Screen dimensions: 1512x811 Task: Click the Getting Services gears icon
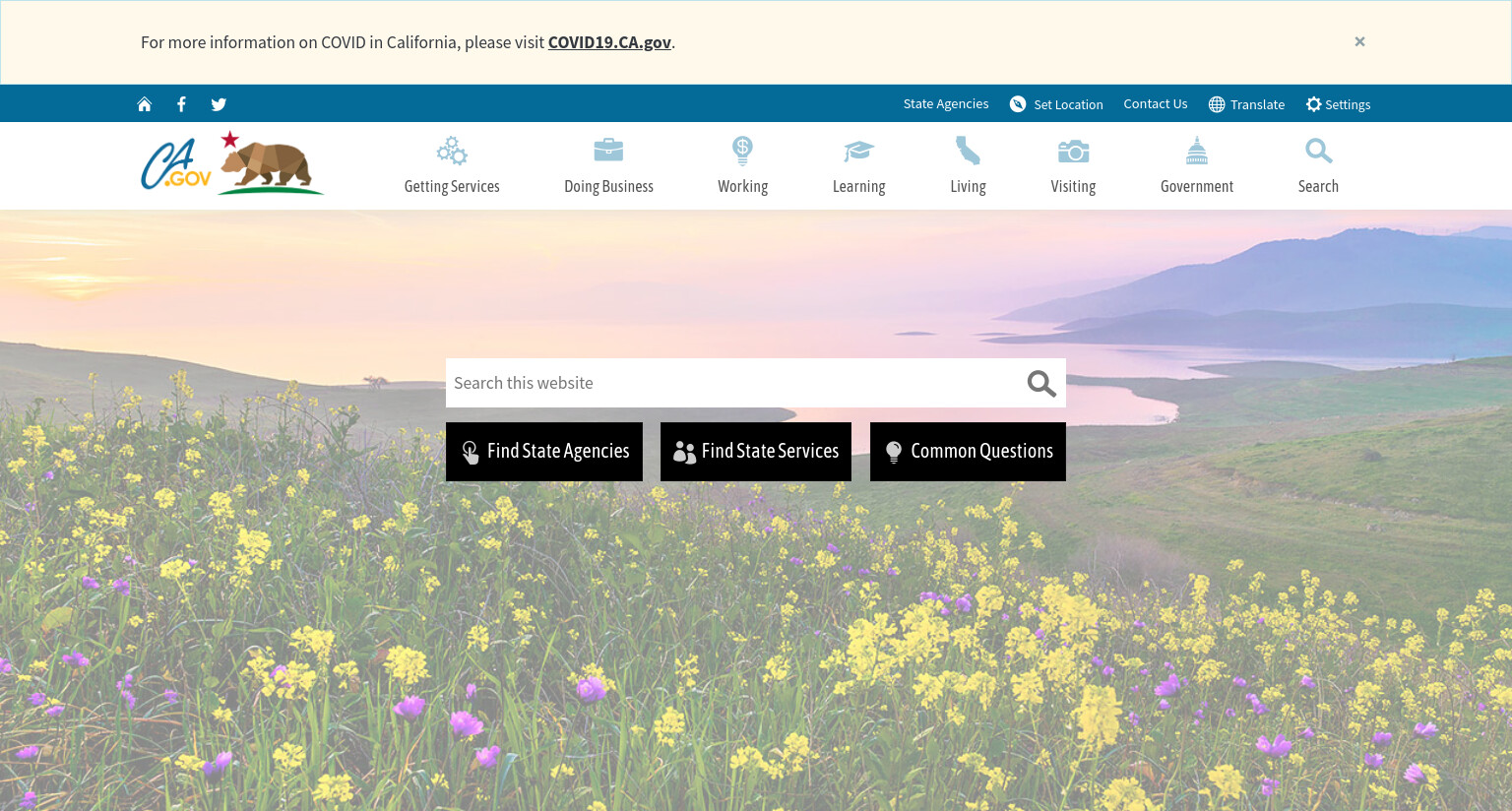452,151
